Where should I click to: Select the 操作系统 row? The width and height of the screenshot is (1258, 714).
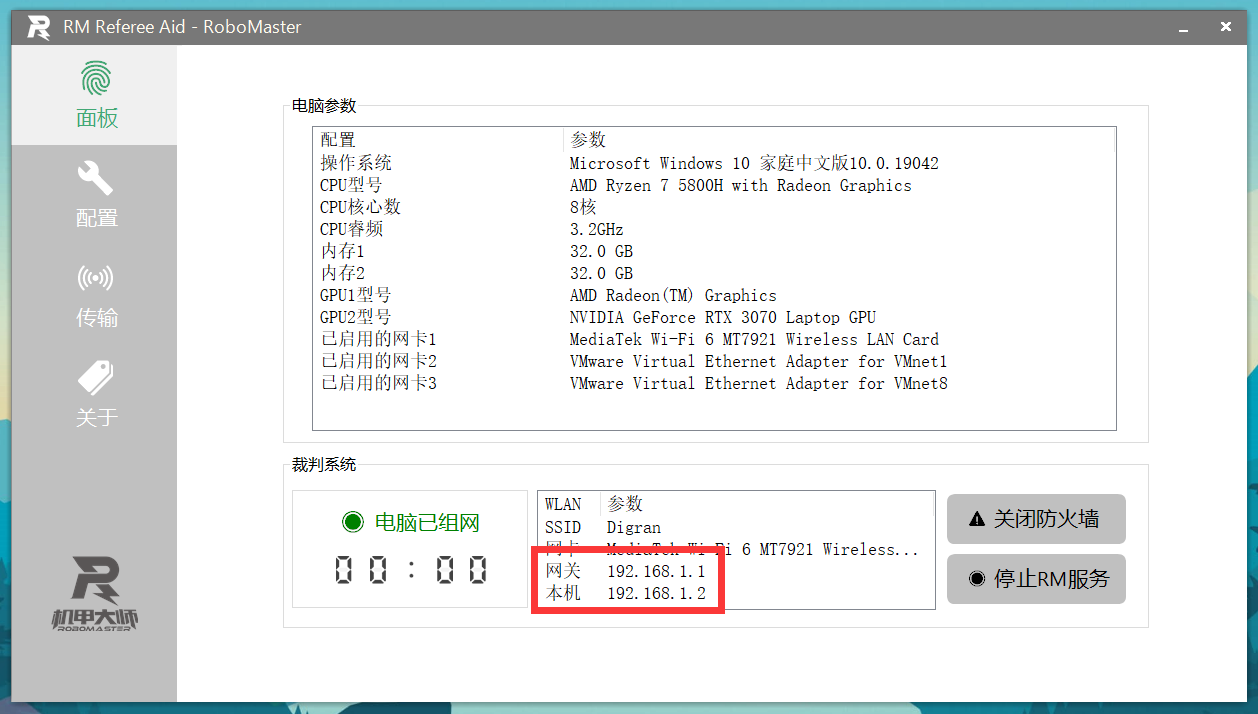(x=714, y=163)
